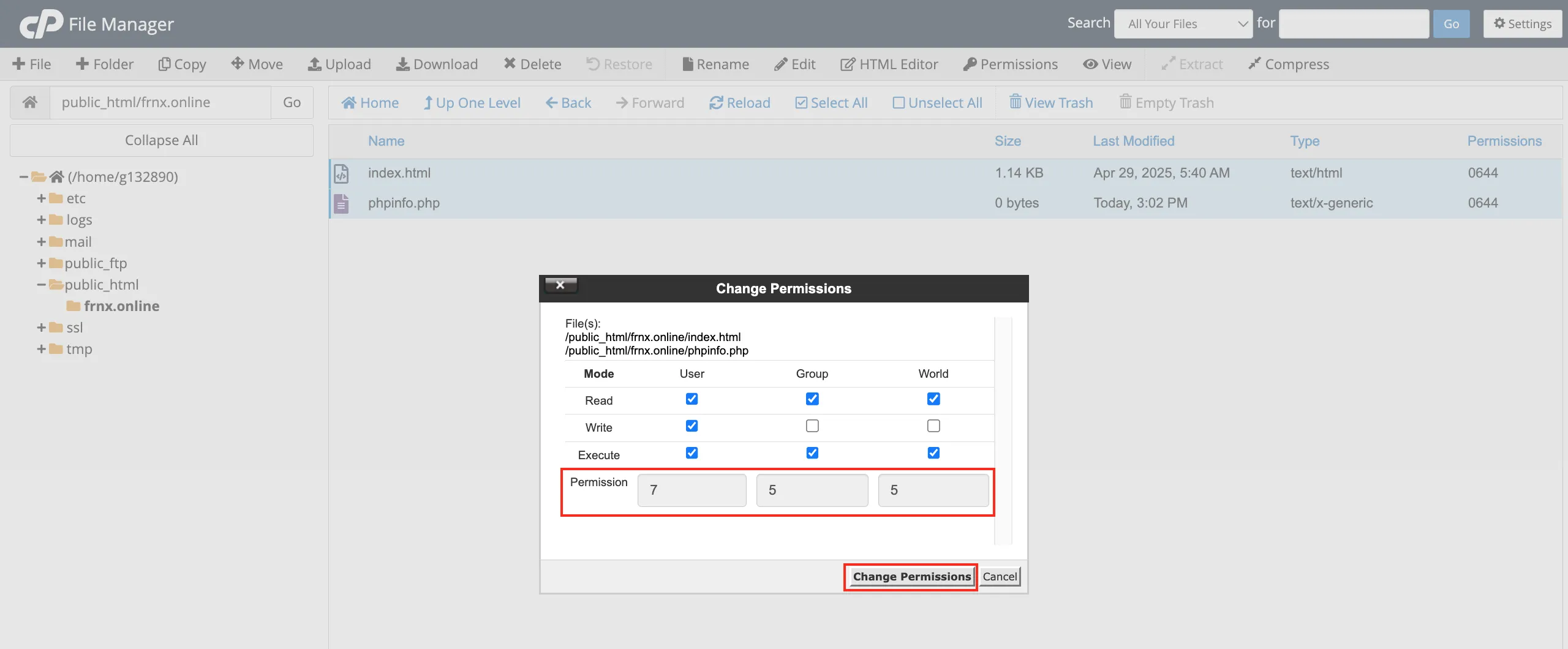Toggle World Read permission checkbox
The image size is (1568, 649).
pyautogui.click(x=933, y=399)
